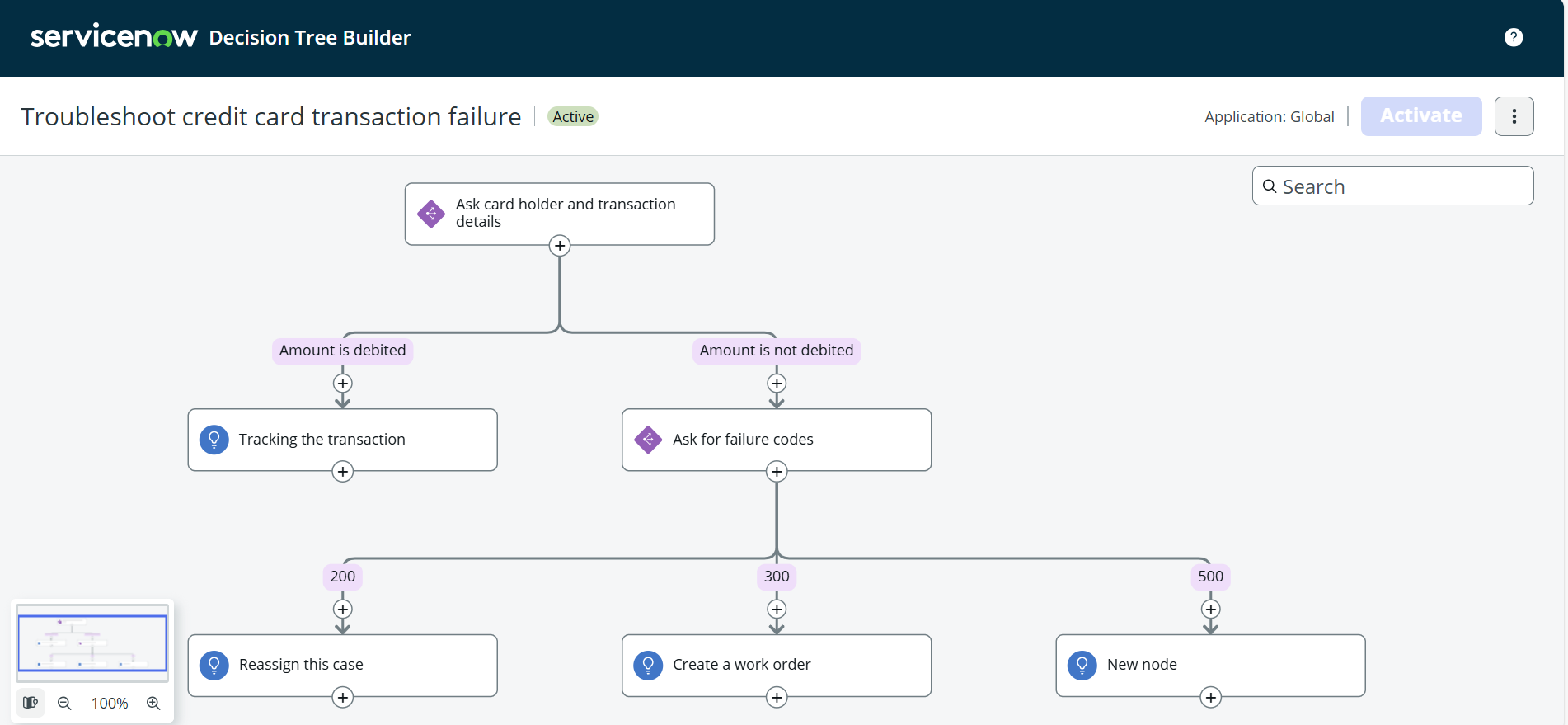Click lightbulb icon on Create a work order
Screen dimensions: 1568x725
(x=648, y=666)
